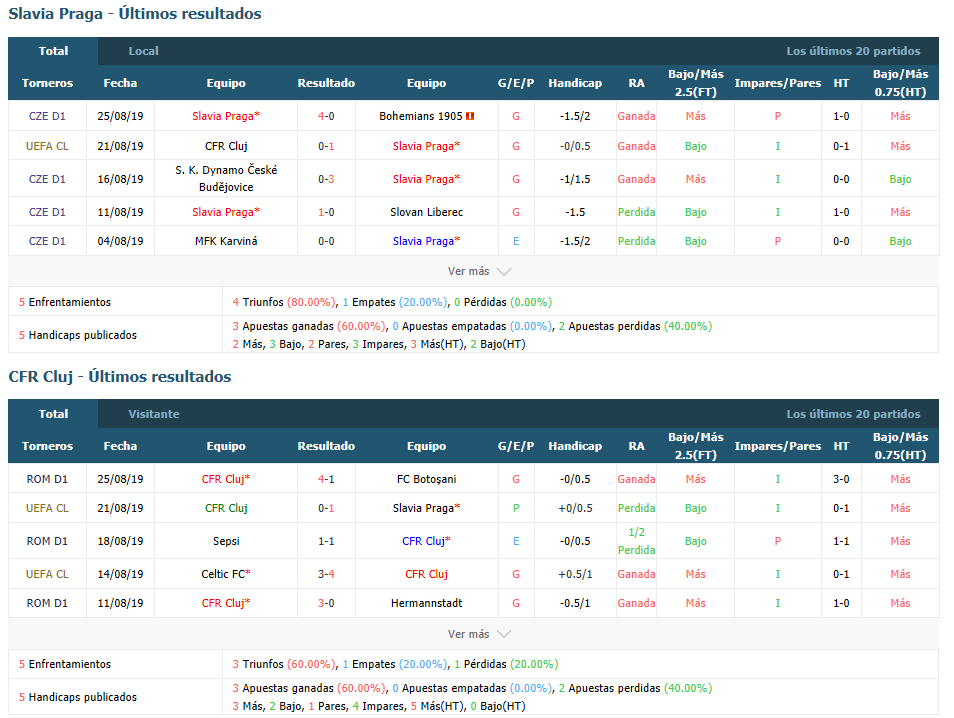Click CZE D1 cell in 11/08/19 row
This screenshot has width=954, height=718.
tap(47, 212)
